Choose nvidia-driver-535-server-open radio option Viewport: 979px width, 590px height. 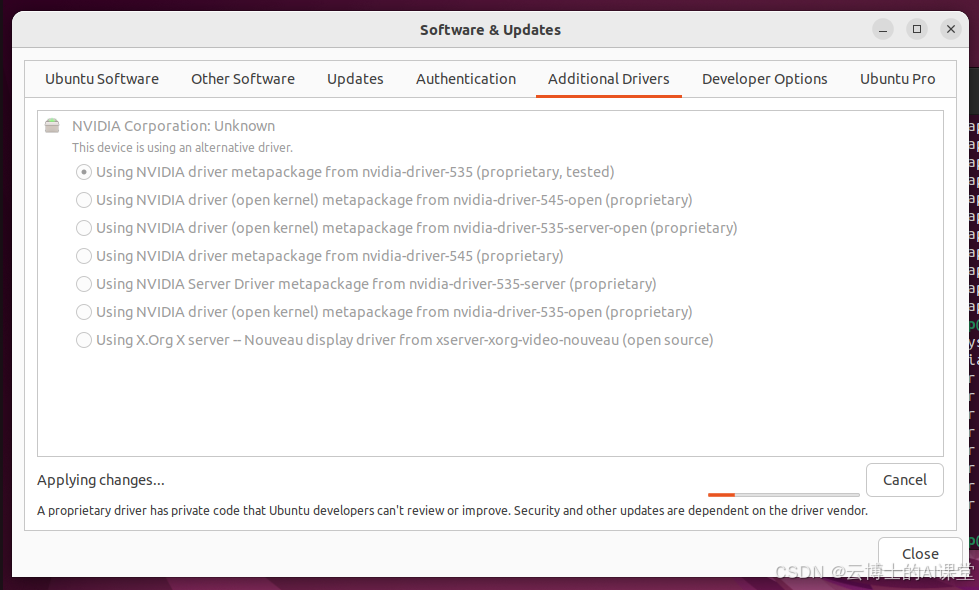pos(84,228)
